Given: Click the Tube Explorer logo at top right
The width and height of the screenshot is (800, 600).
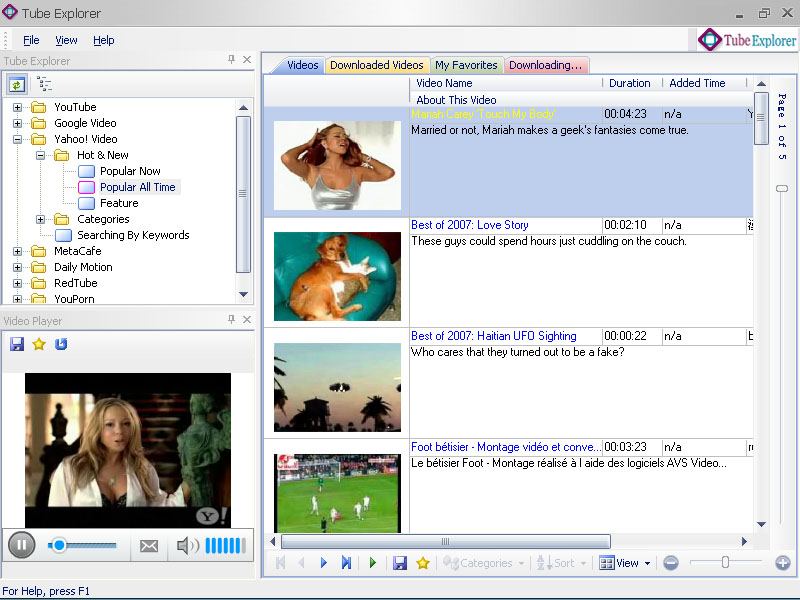Looking at the screenshot, I should pos(747,40).
